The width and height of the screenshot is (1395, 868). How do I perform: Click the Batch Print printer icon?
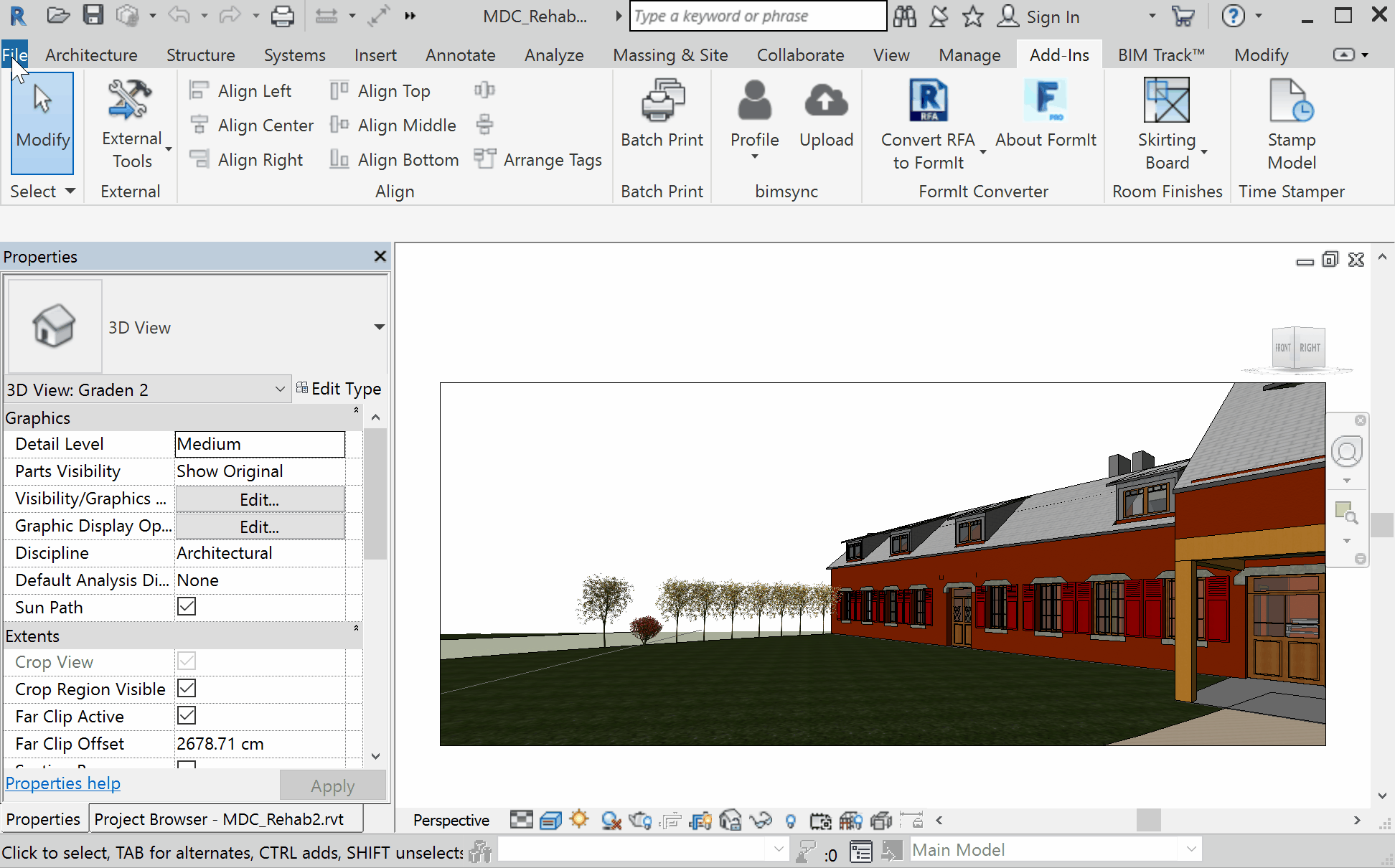pos(662,100)
